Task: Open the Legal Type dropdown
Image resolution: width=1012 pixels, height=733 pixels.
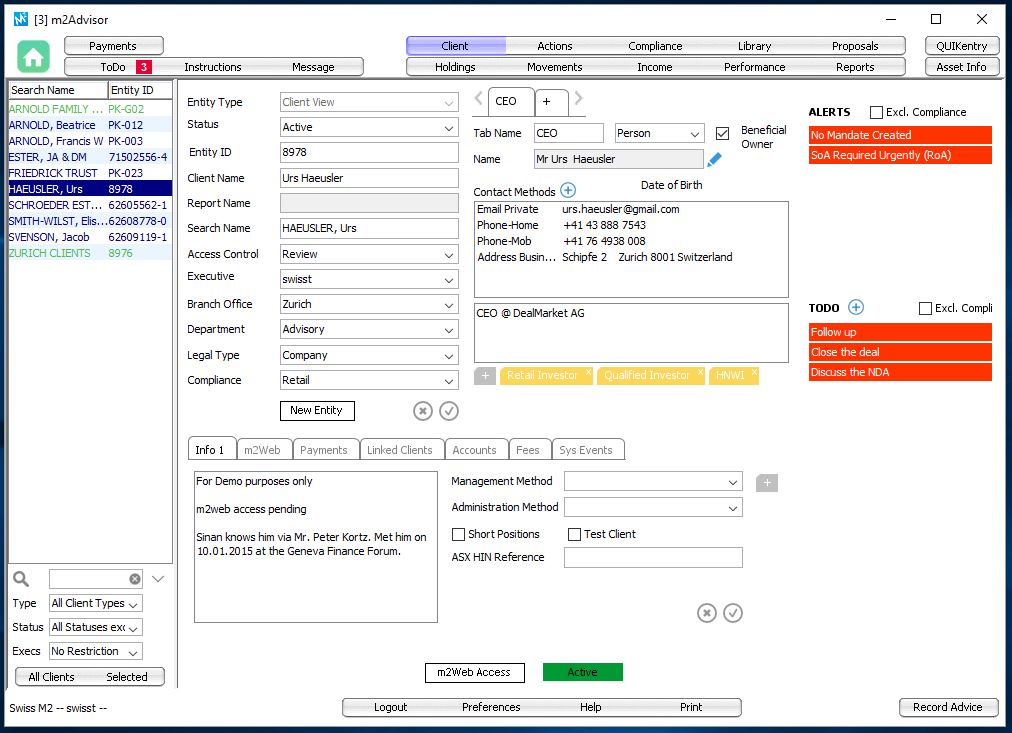Action: click(x=369, y=356)
